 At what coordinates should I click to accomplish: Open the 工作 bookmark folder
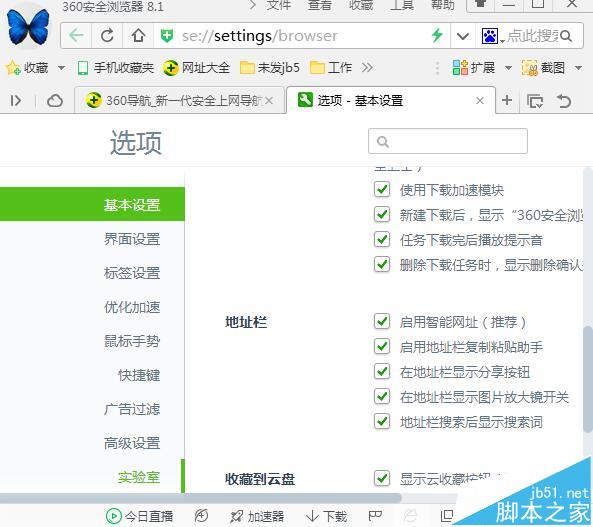(x=331, y=68)
